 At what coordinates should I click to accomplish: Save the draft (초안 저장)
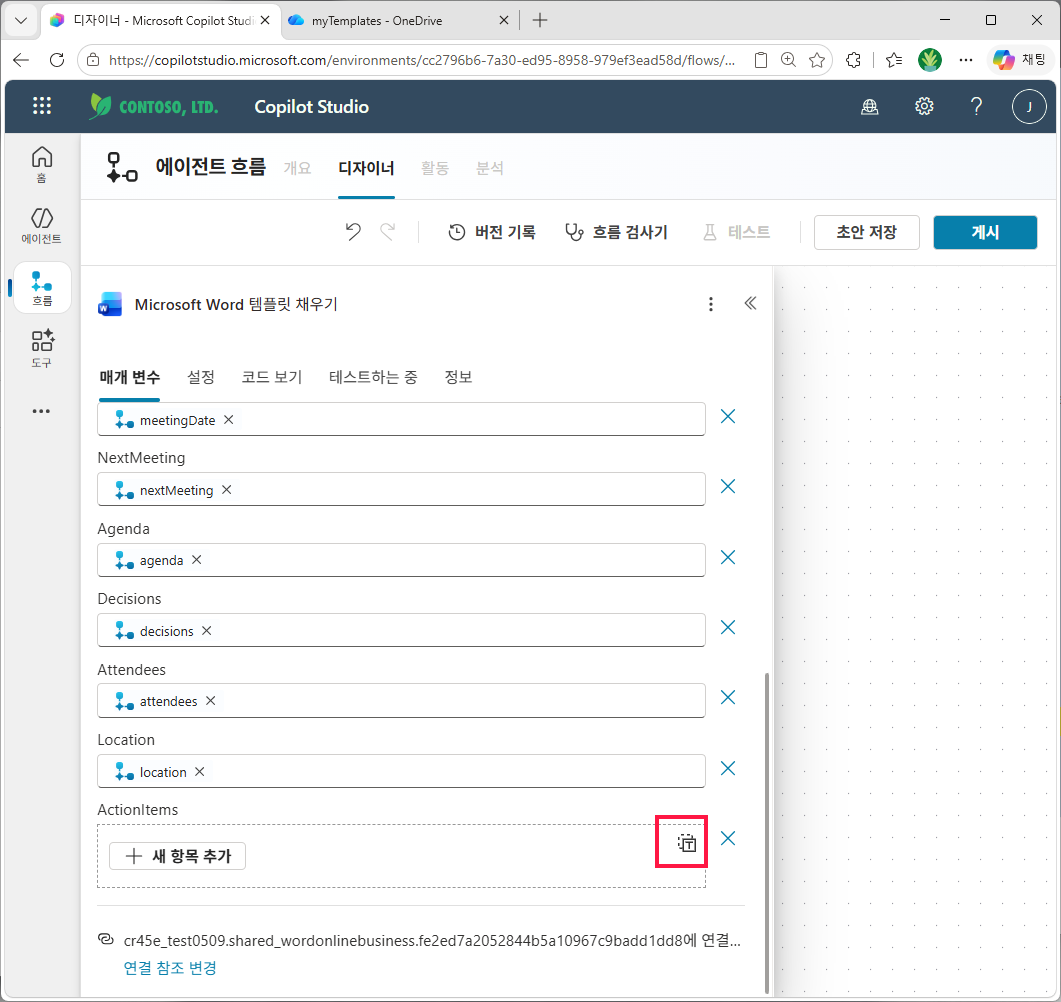coord(866,232)
